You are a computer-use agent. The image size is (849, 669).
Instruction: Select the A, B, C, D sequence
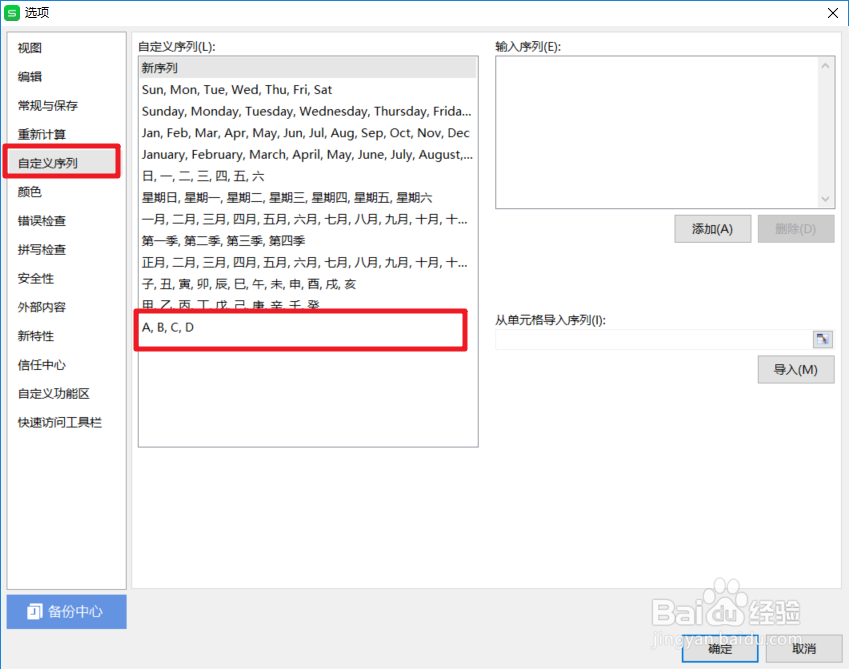click(308, 327)
